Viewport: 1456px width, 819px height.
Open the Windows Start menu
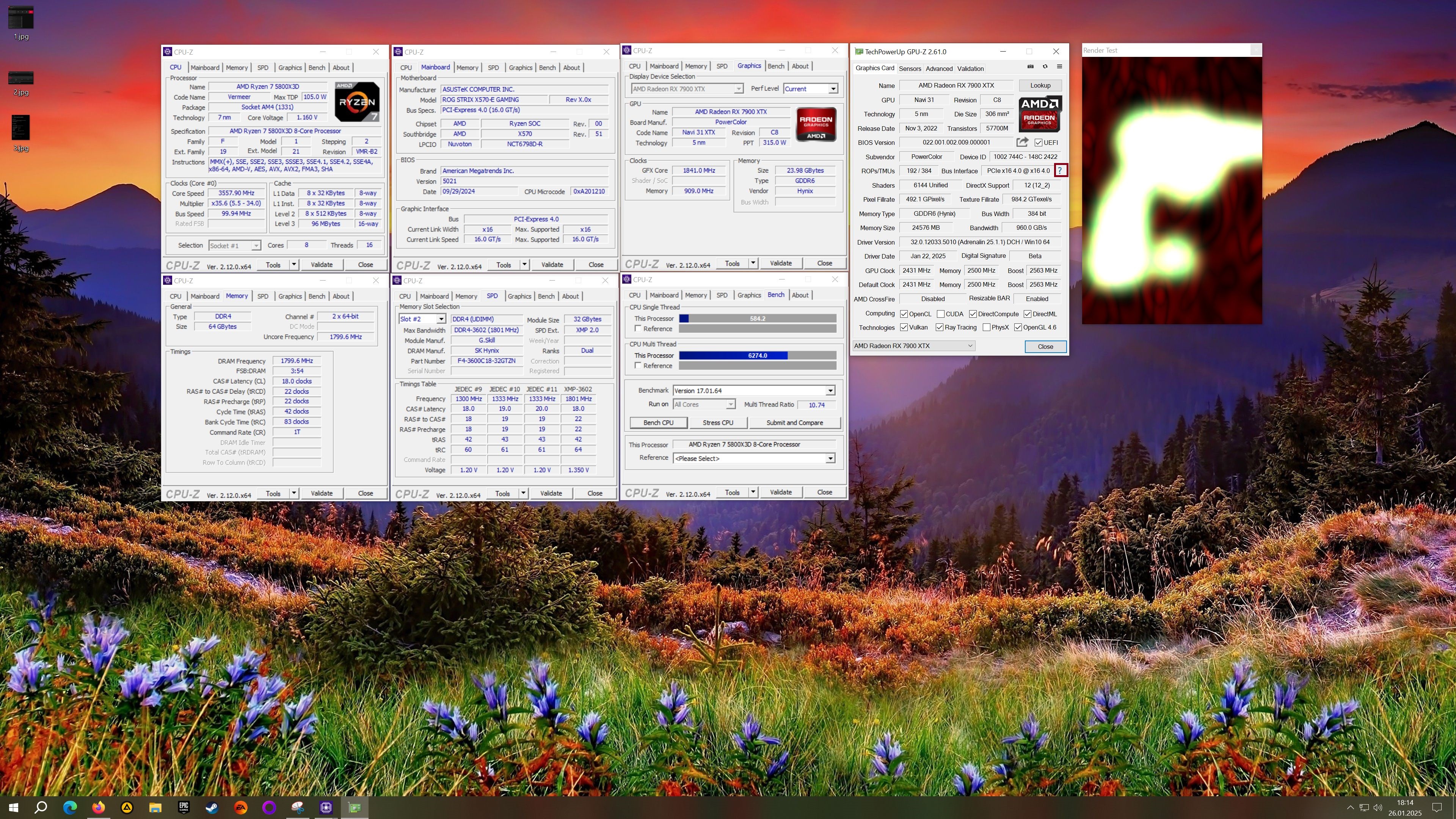tap(13, 807)
